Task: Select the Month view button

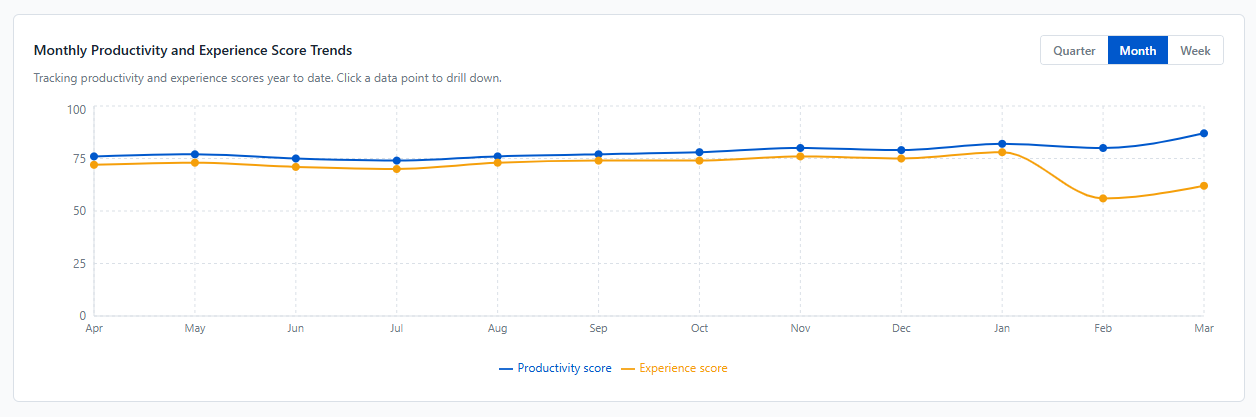Action: tap(1138, 50)
